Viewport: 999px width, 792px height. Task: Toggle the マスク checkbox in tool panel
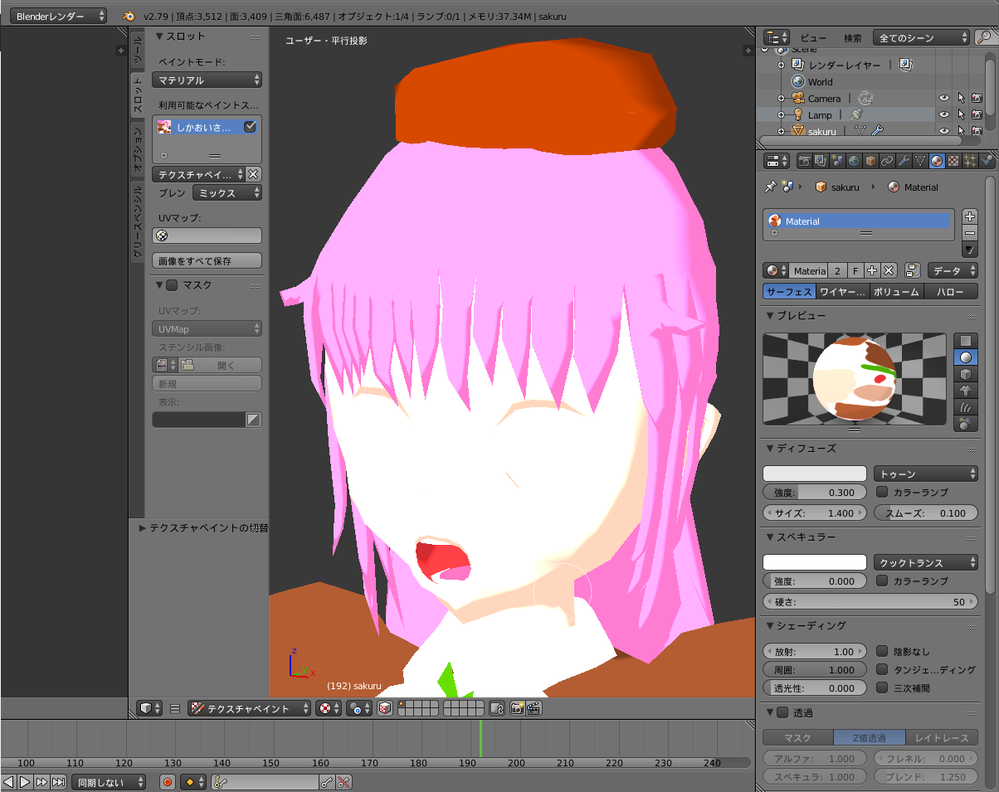[172, 286]
